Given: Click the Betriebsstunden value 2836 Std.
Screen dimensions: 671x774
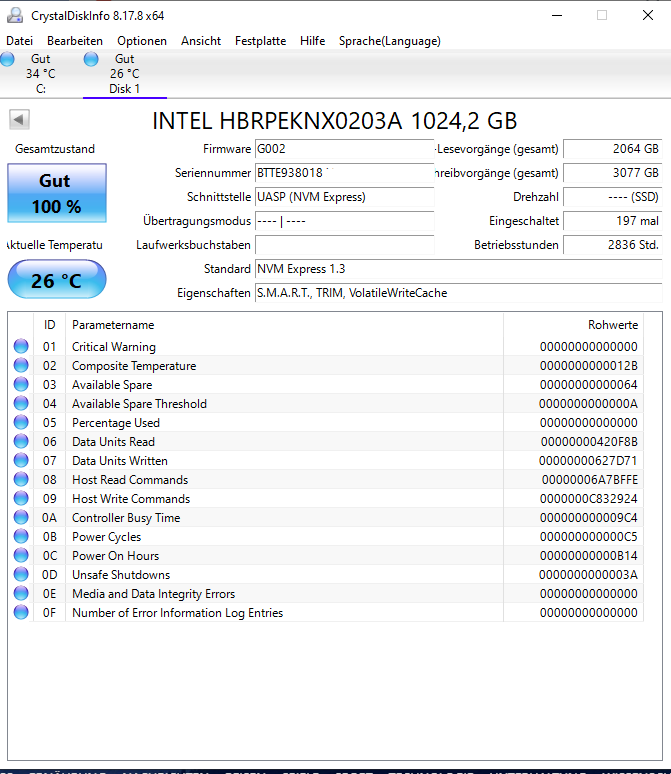Looking at the screenshot, I should (x=612, y=245).
